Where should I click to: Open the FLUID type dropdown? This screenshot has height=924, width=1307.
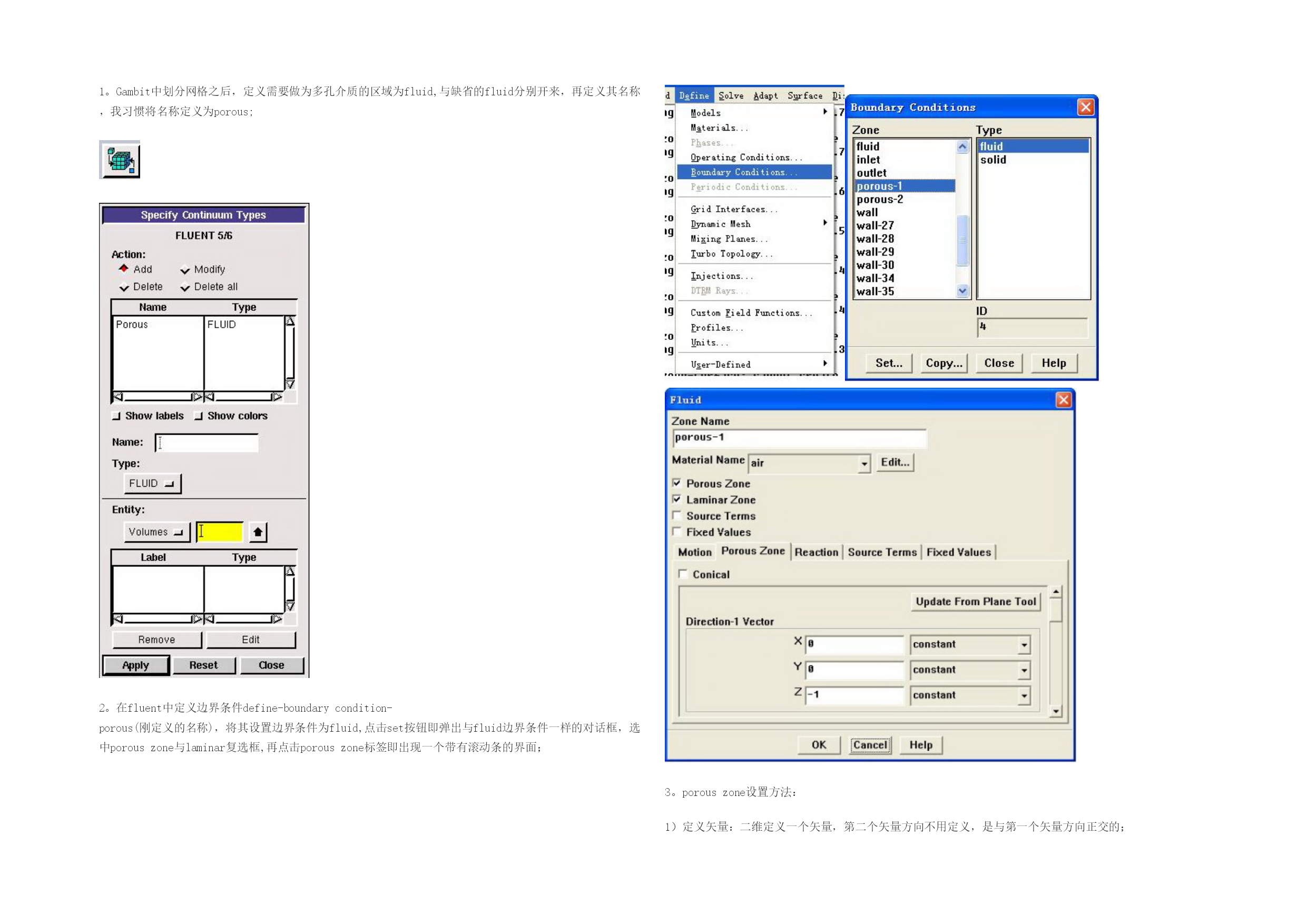tap(152, 484)
